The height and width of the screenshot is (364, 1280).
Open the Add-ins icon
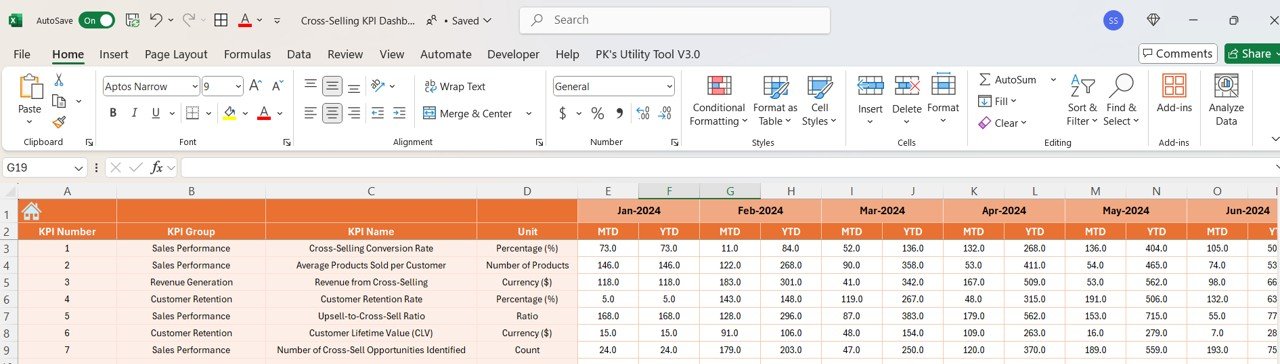pos(1174,93)
